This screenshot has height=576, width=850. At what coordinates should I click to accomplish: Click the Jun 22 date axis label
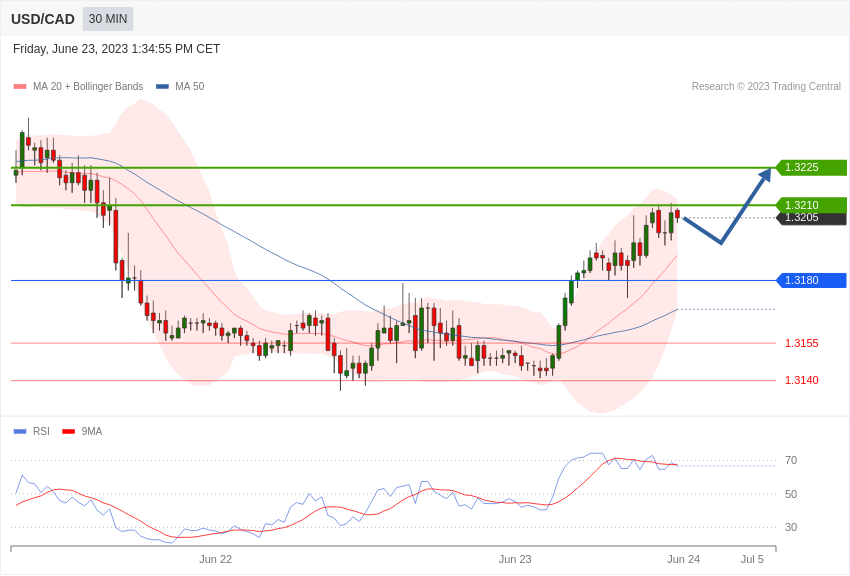click(x=215, y=559)
